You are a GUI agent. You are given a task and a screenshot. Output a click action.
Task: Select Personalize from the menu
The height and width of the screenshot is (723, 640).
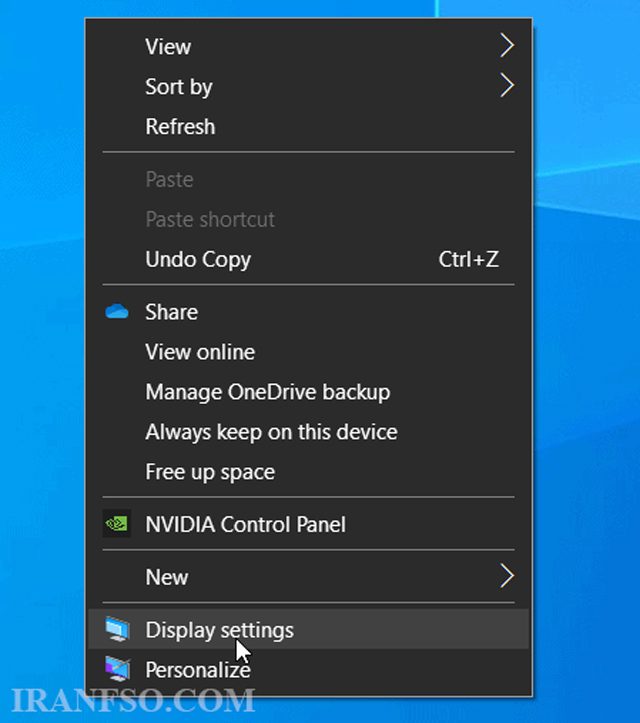[x=308, y=670]
